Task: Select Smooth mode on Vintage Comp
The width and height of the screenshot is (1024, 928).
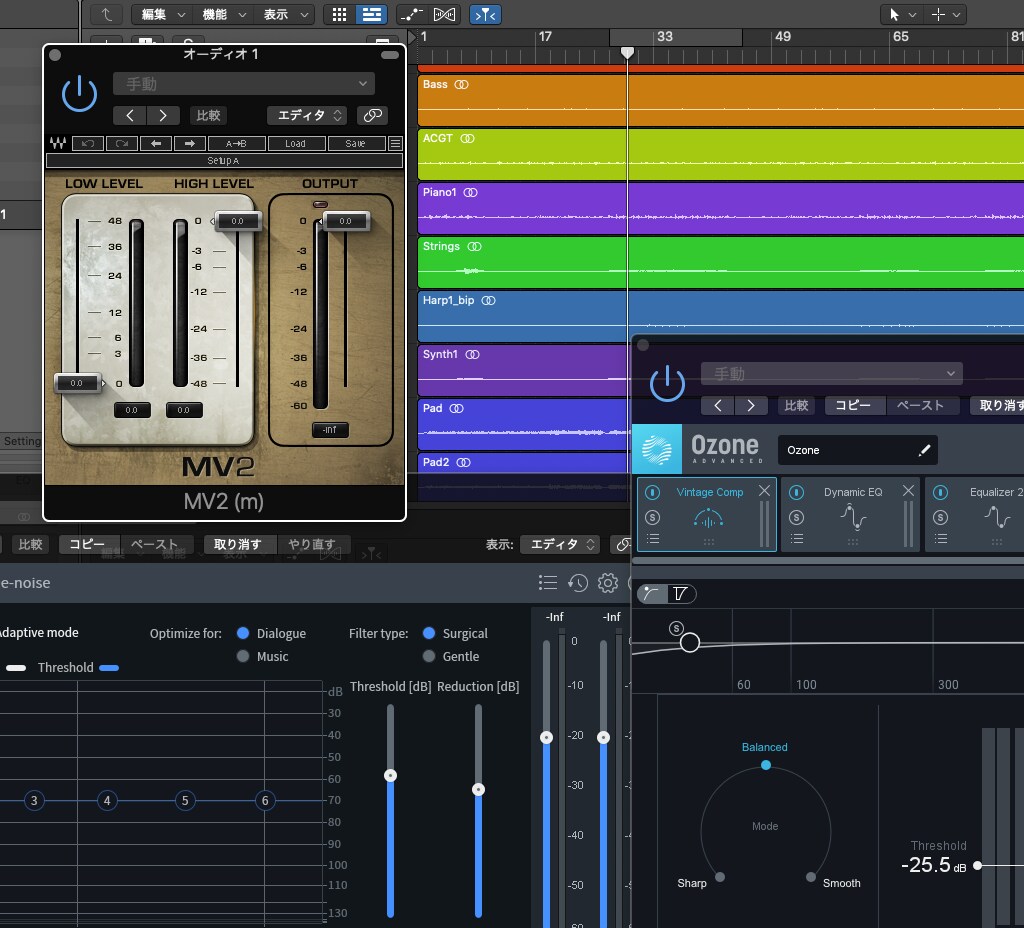Action: [810, 877]
